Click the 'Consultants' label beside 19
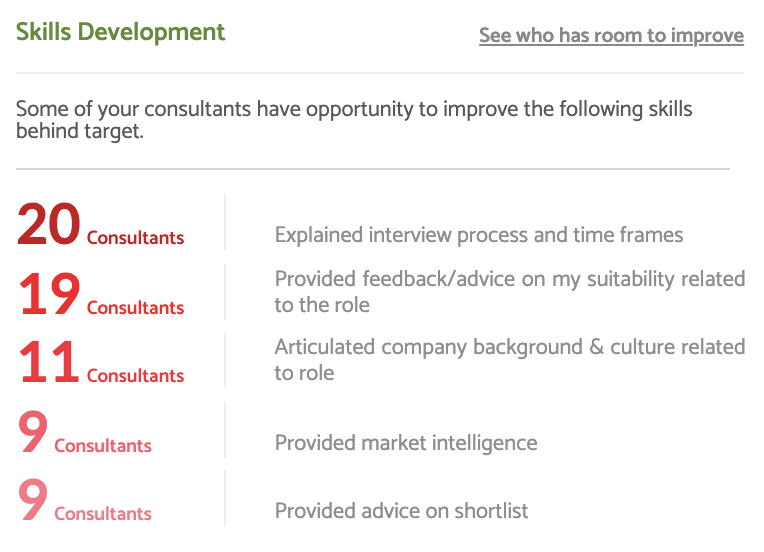This screenshot has height=552, width=764. point(135,308)
